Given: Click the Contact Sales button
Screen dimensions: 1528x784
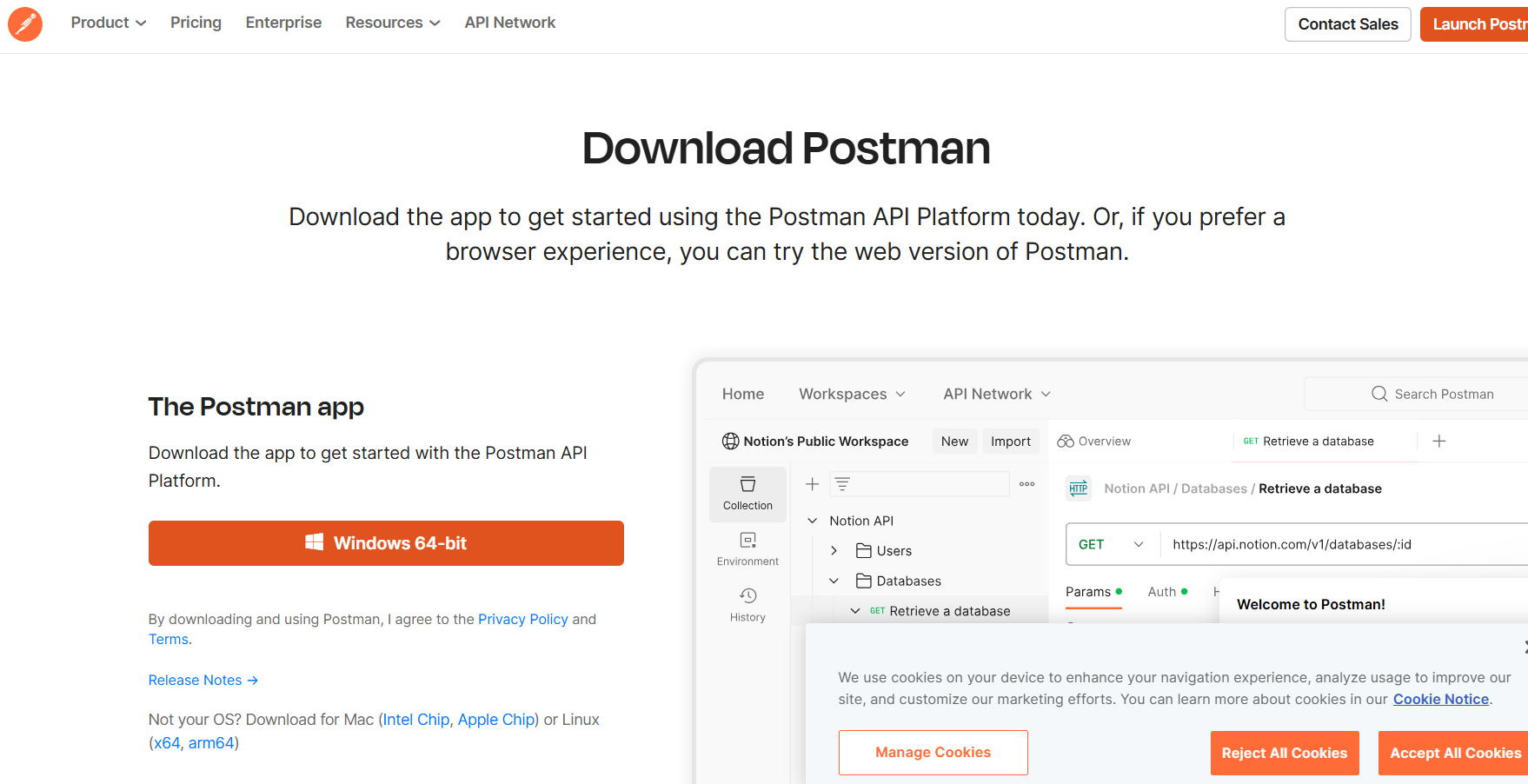Looking at the screenshot, I should coord(1348,24).
